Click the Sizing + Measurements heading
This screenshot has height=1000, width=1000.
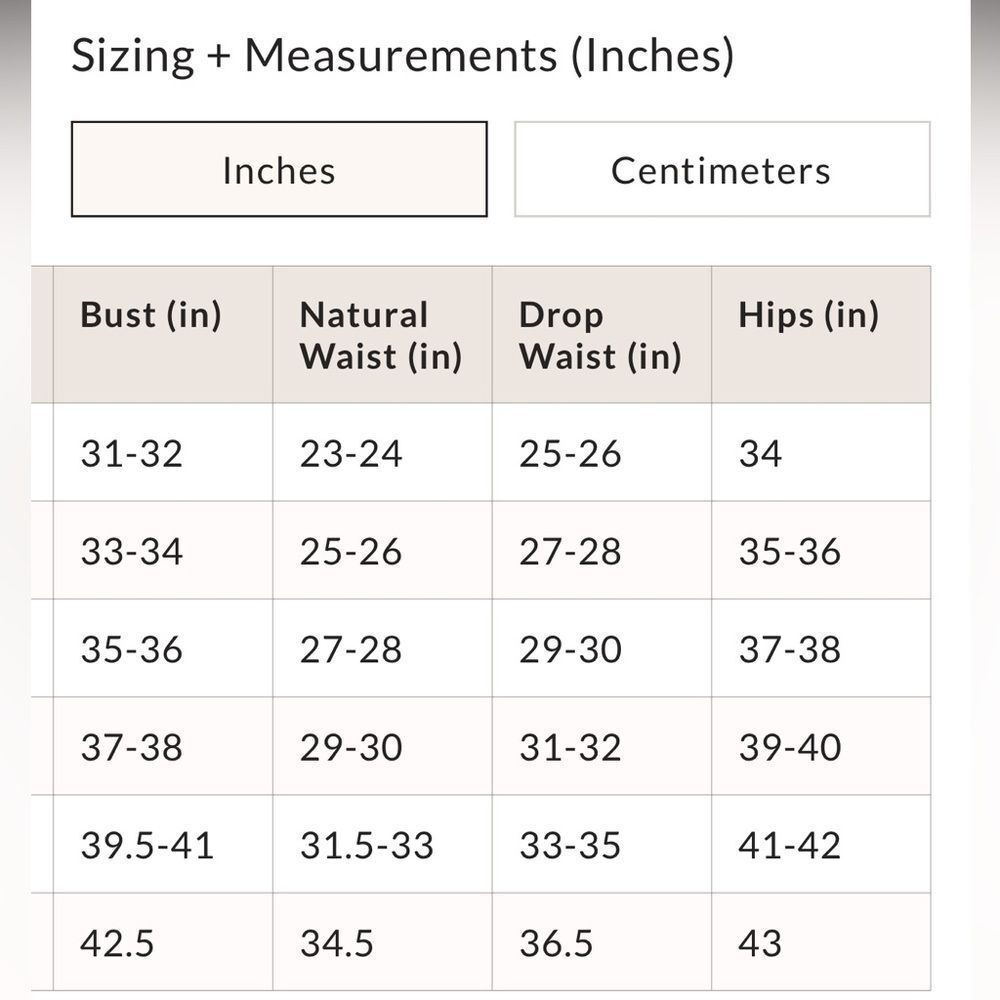click(402, 56)
